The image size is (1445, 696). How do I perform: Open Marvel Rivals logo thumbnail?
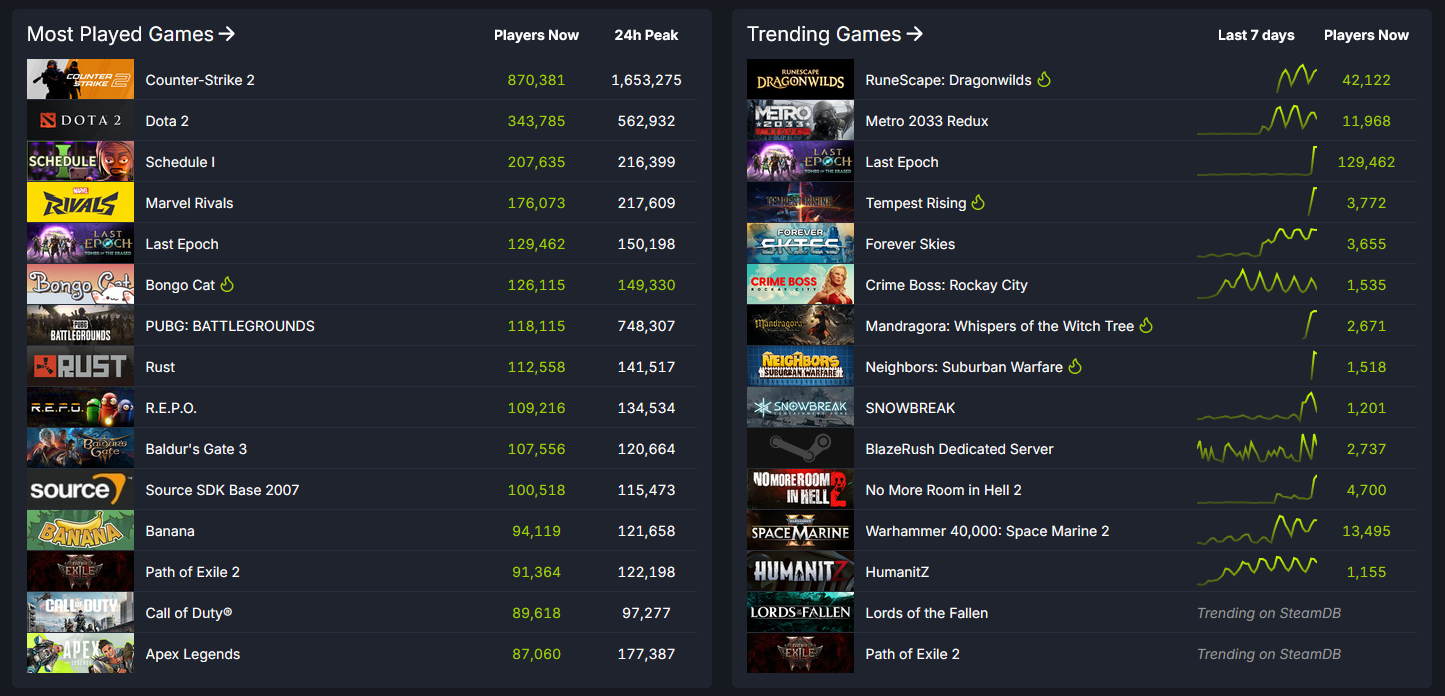(80, 203)
